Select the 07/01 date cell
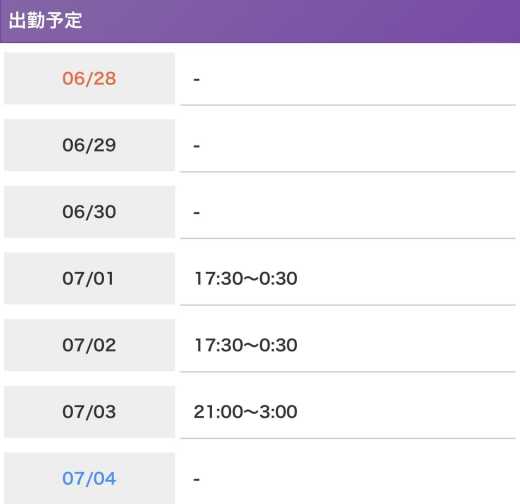The height and width of the screenshot is (504, 520). (x=89, y=278)
